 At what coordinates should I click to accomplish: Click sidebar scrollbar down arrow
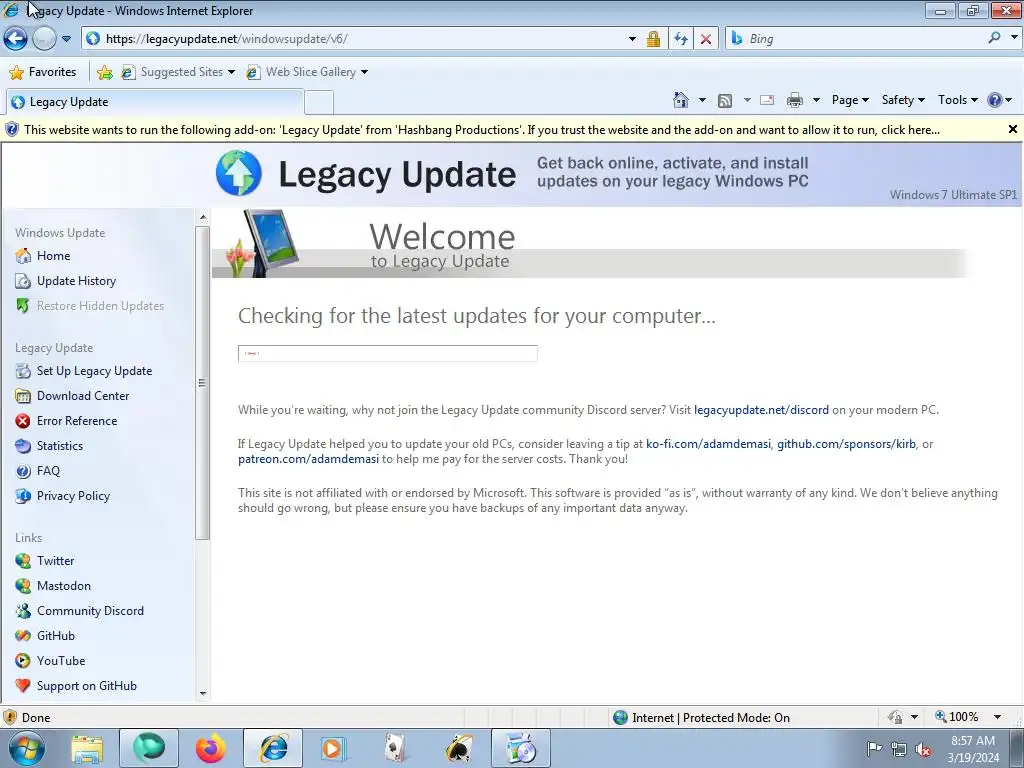[x=202, y=694]
